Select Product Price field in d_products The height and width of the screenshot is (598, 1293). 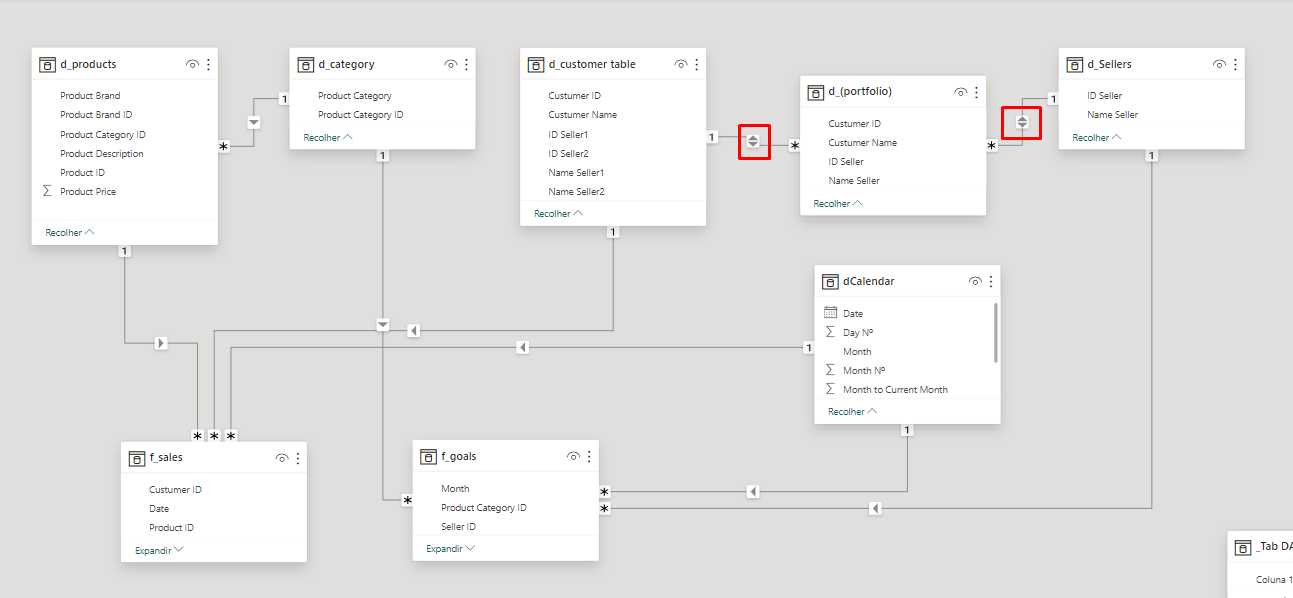click(x=88, y=191)
